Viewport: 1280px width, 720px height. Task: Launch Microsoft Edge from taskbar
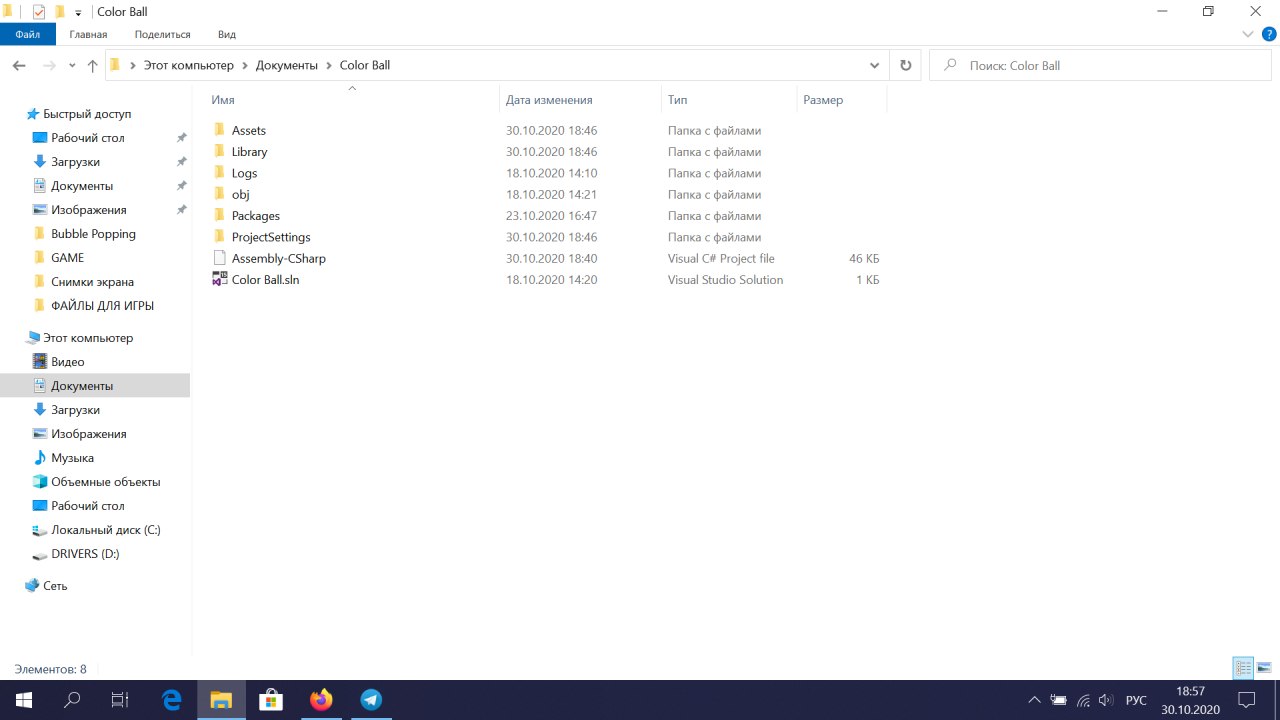pyautogui.click(x=172, y=700)
